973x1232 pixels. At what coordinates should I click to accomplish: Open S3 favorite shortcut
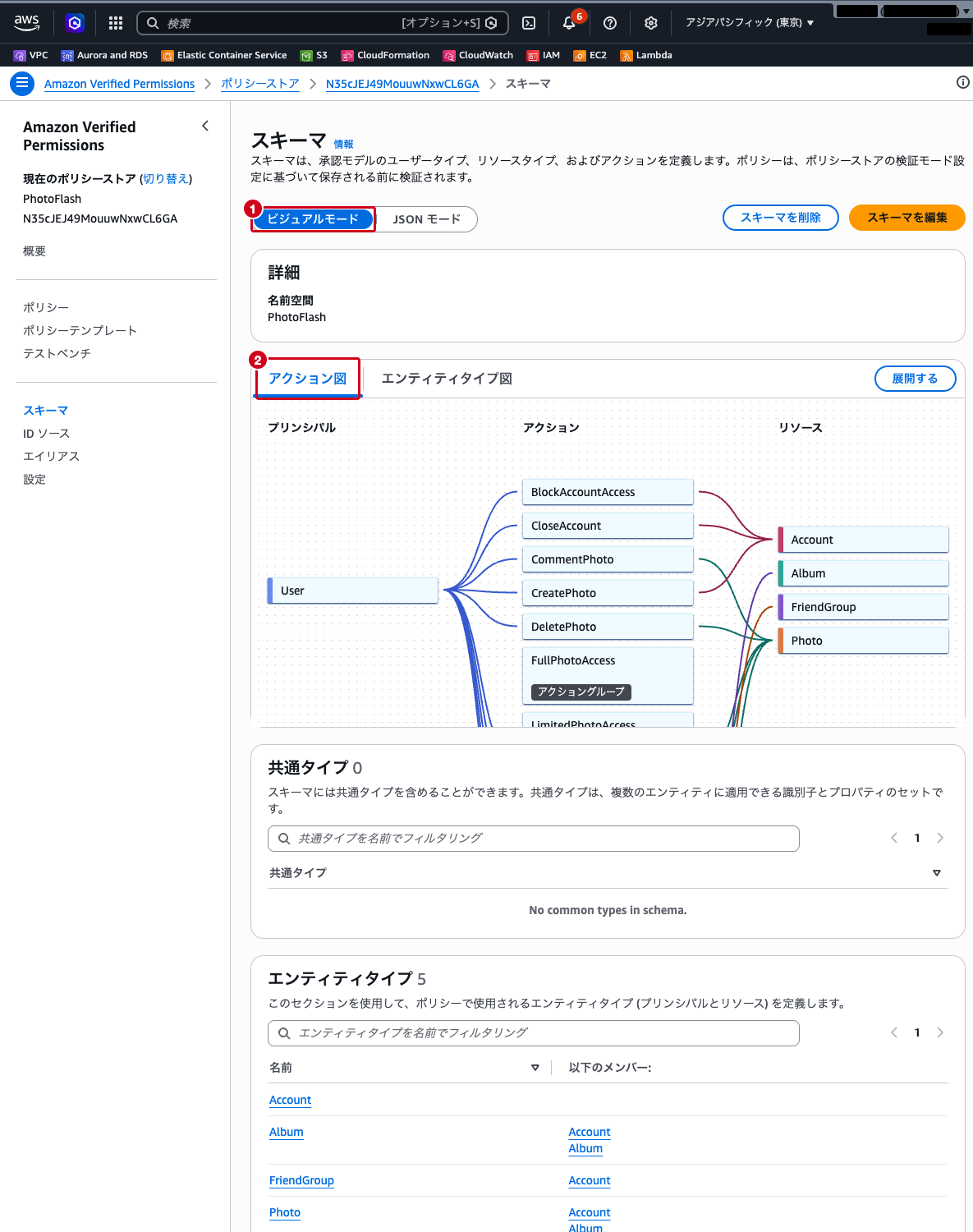point(314,55)
